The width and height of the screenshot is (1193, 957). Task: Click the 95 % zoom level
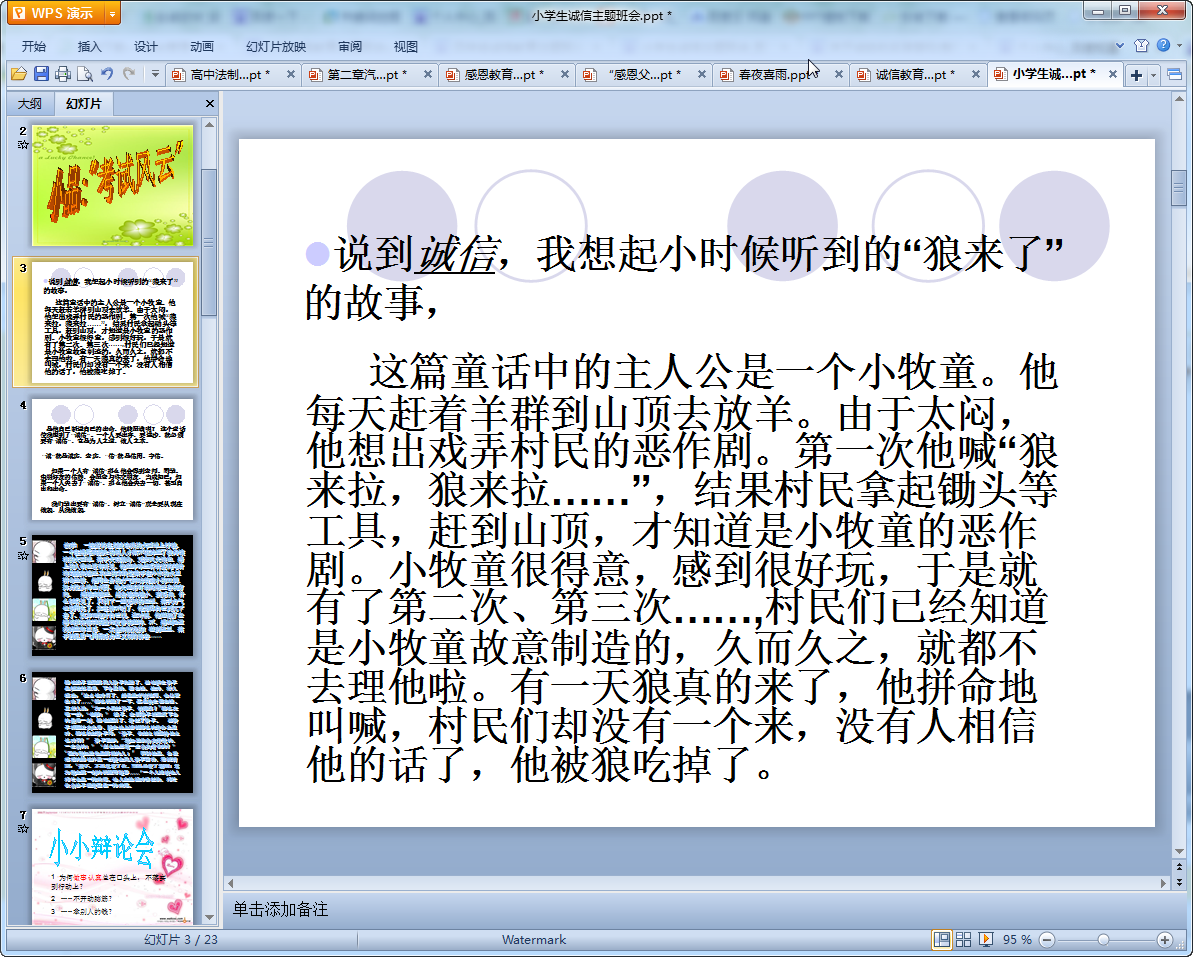[1017, 940]
